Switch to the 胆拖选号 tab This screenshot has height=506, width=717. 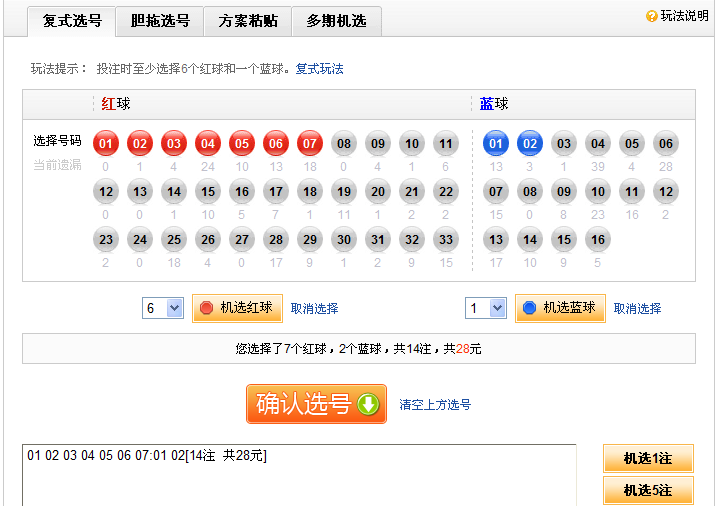point(160,21)
